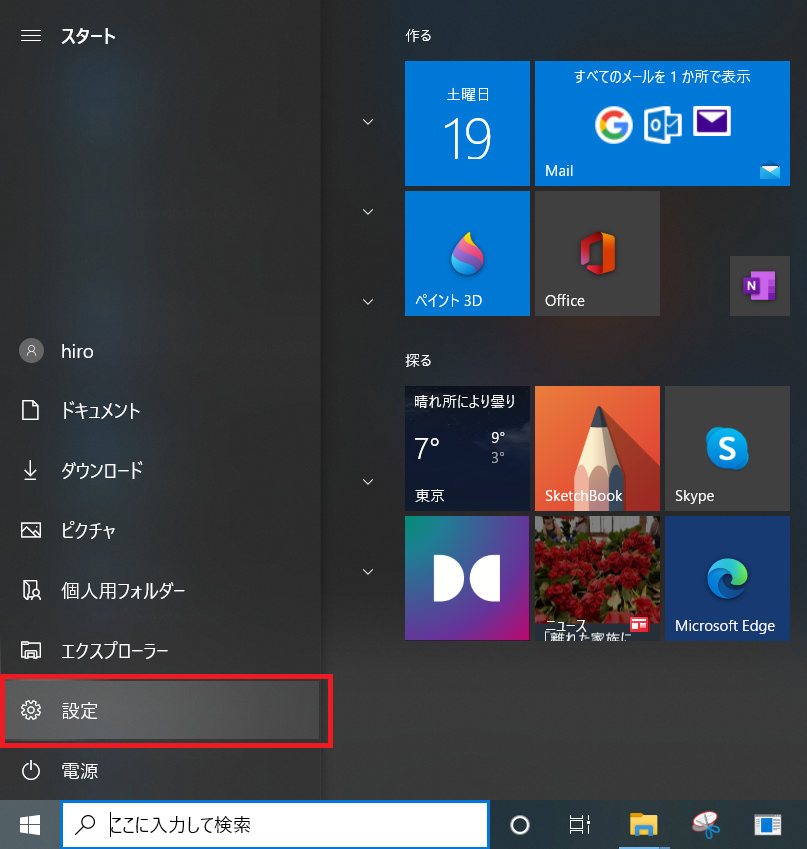Screen dimensions: 807x849
Task: Open the OneNote tile
Action: tap(760, 286)
